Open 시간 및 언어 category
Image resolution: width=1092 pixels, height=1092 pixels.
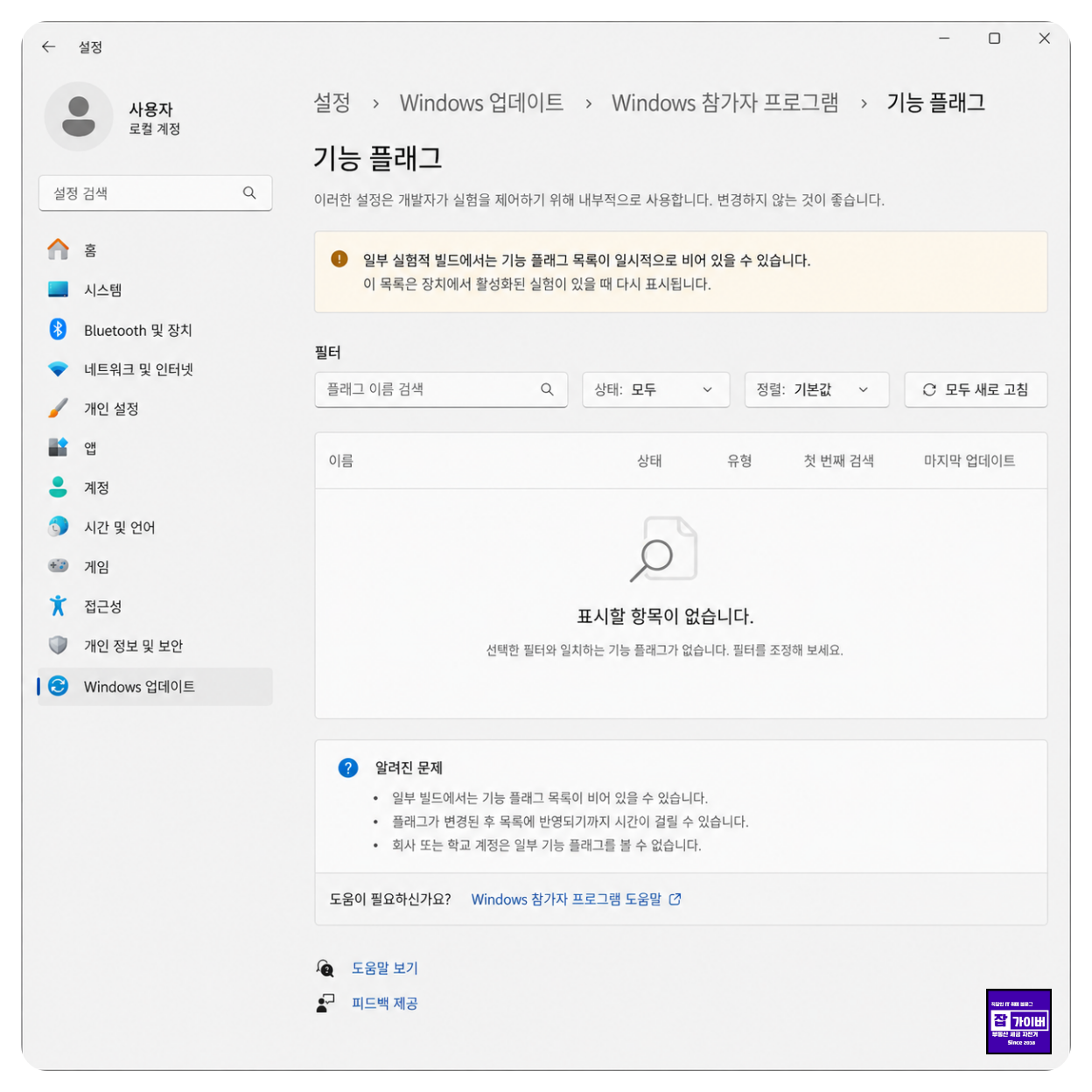click(156, 527)
